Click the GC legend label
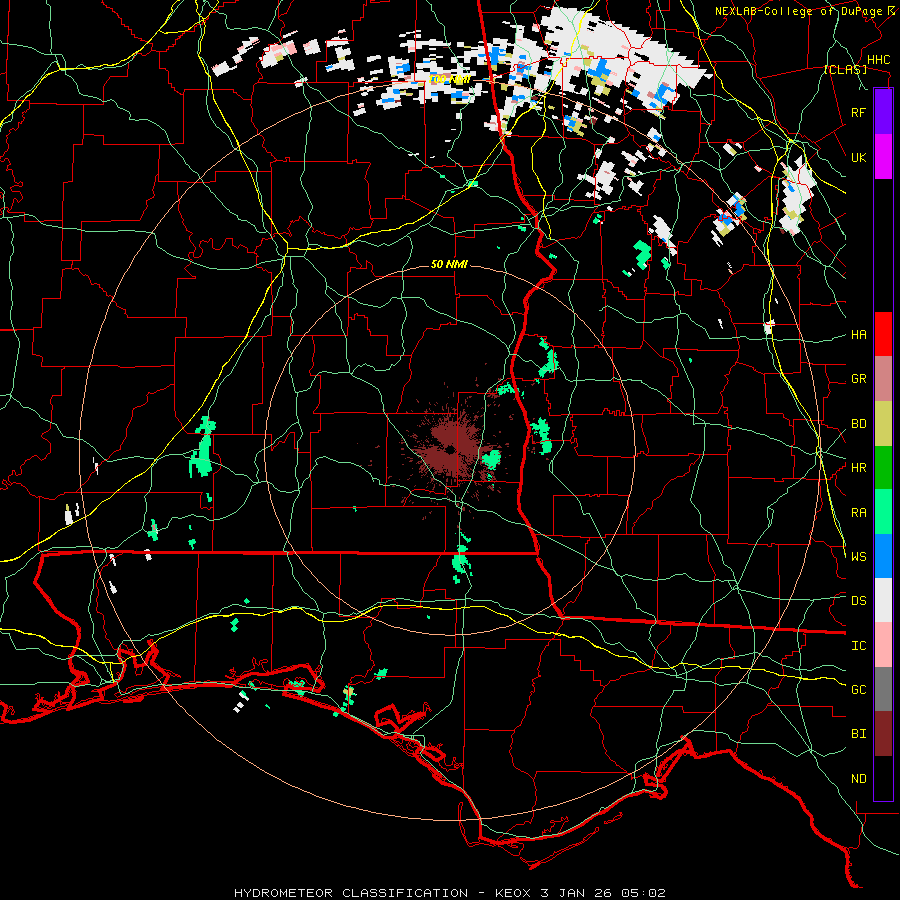900x900 pixels. (x=858, y=690)
